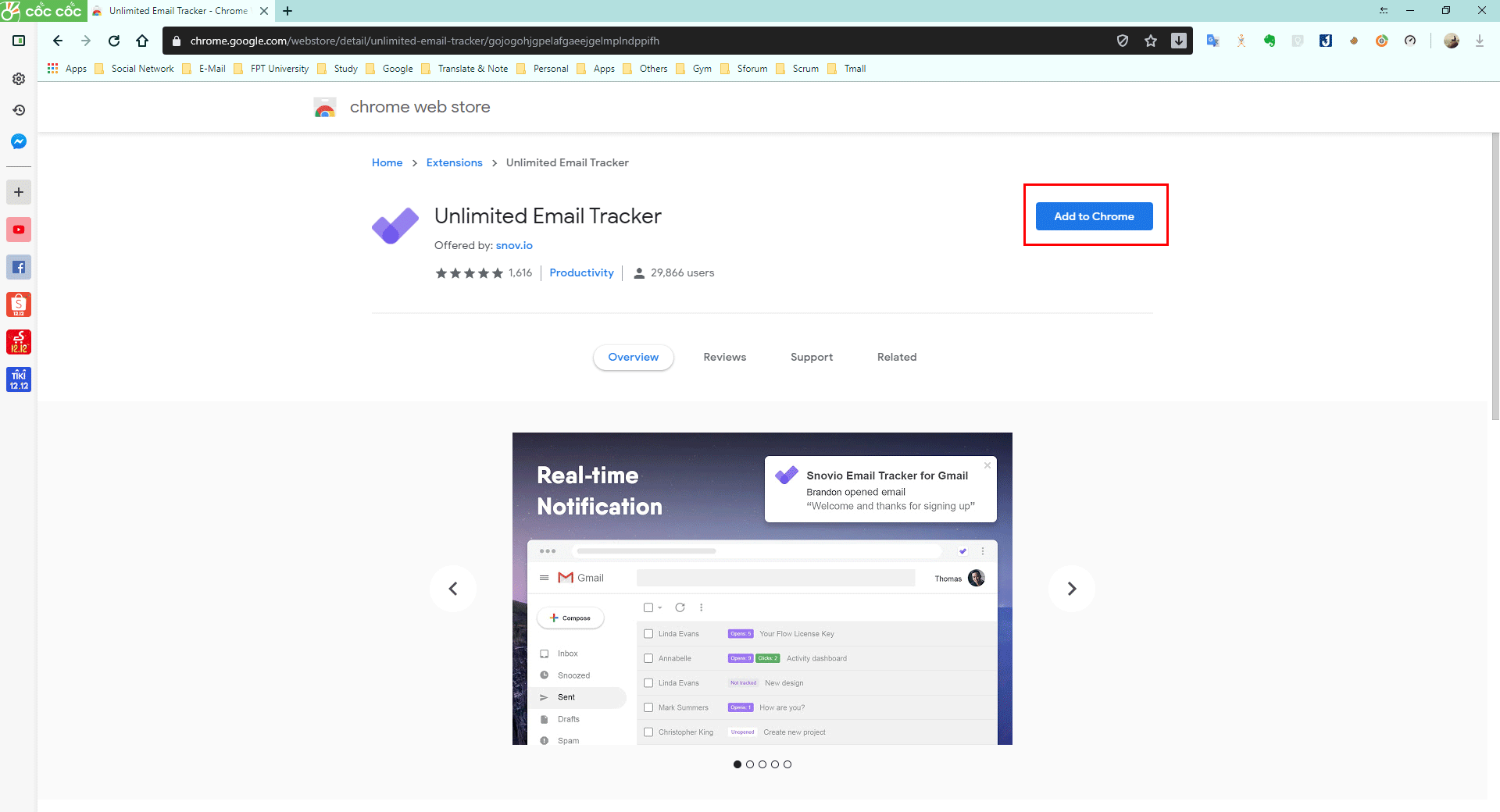
Task: Select the third carousel dot
Action: click(762, 764)
